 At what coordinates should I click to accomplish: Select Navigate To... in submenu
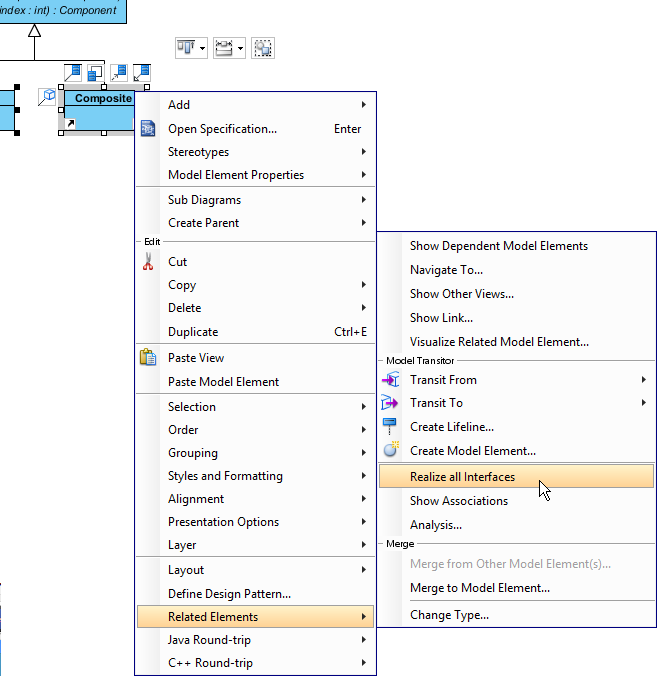click(x=516, y=270)
